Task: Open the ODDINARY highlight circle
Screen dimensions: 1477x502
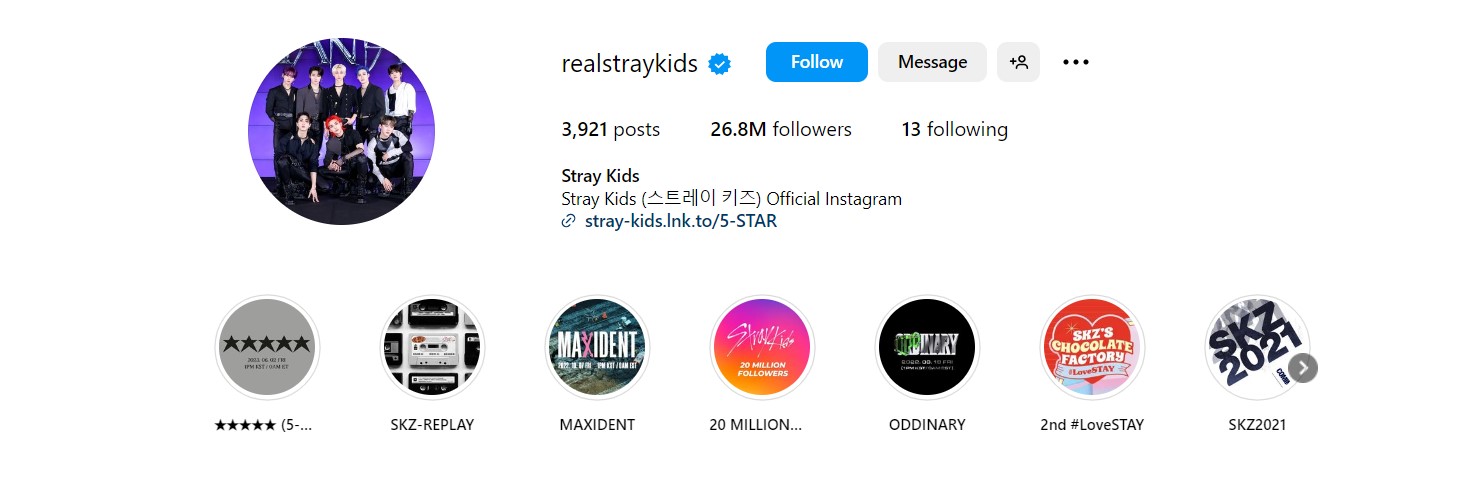Action: click(927, 347)
